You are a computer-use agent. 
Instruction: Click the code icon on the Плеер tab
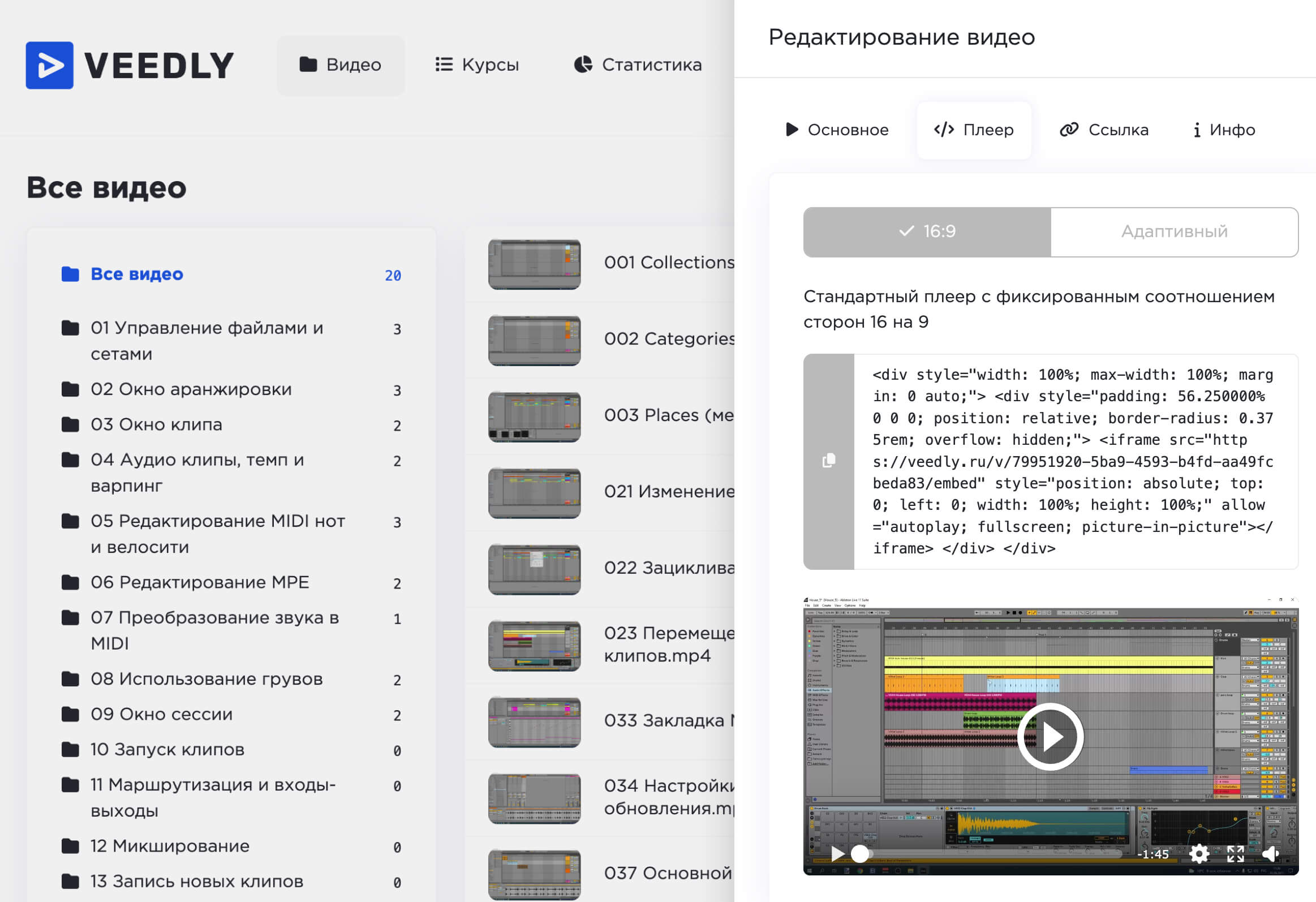coord(943,130)
